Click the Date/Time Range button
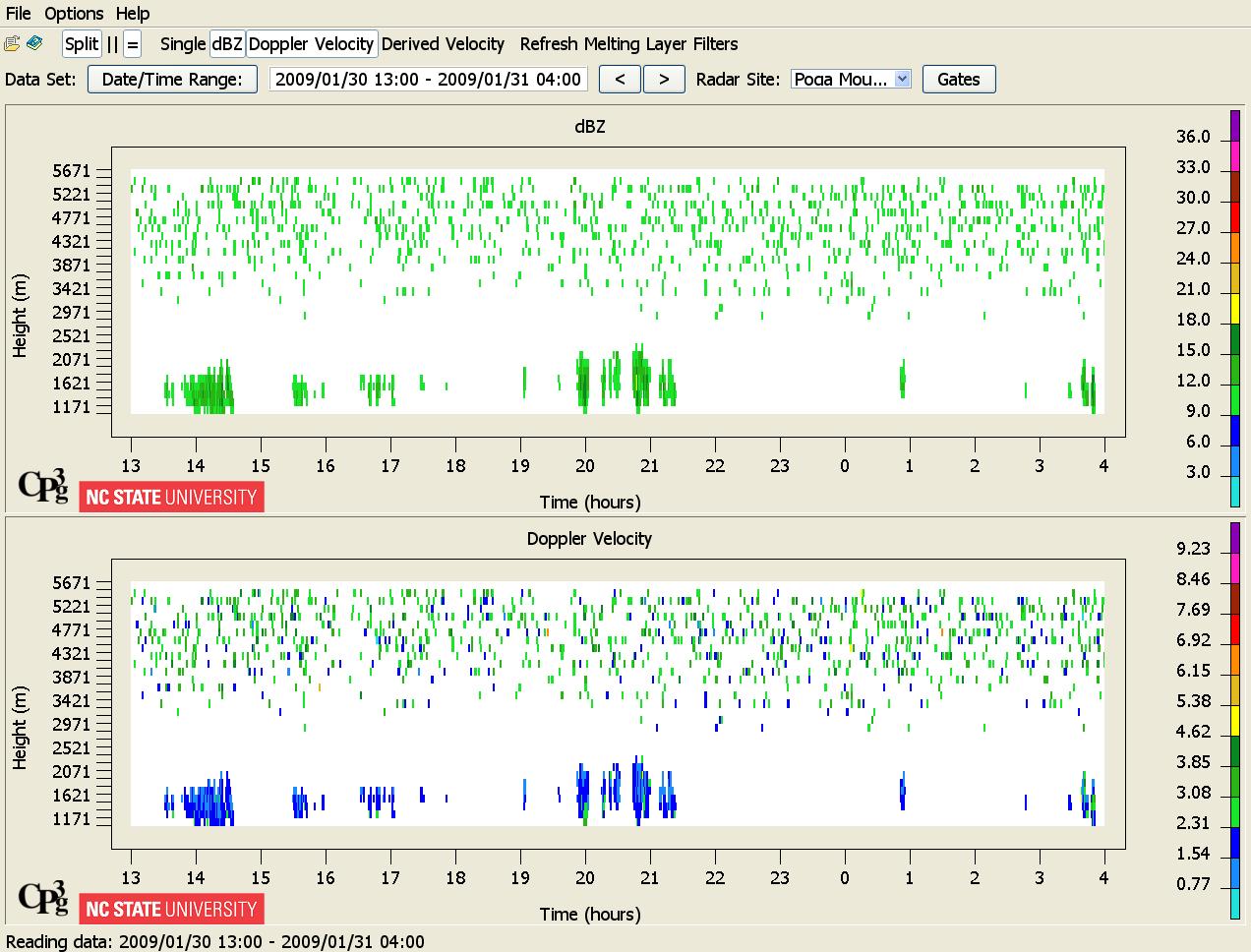Screen dimensions: 1251x952 tap(172, 80)
